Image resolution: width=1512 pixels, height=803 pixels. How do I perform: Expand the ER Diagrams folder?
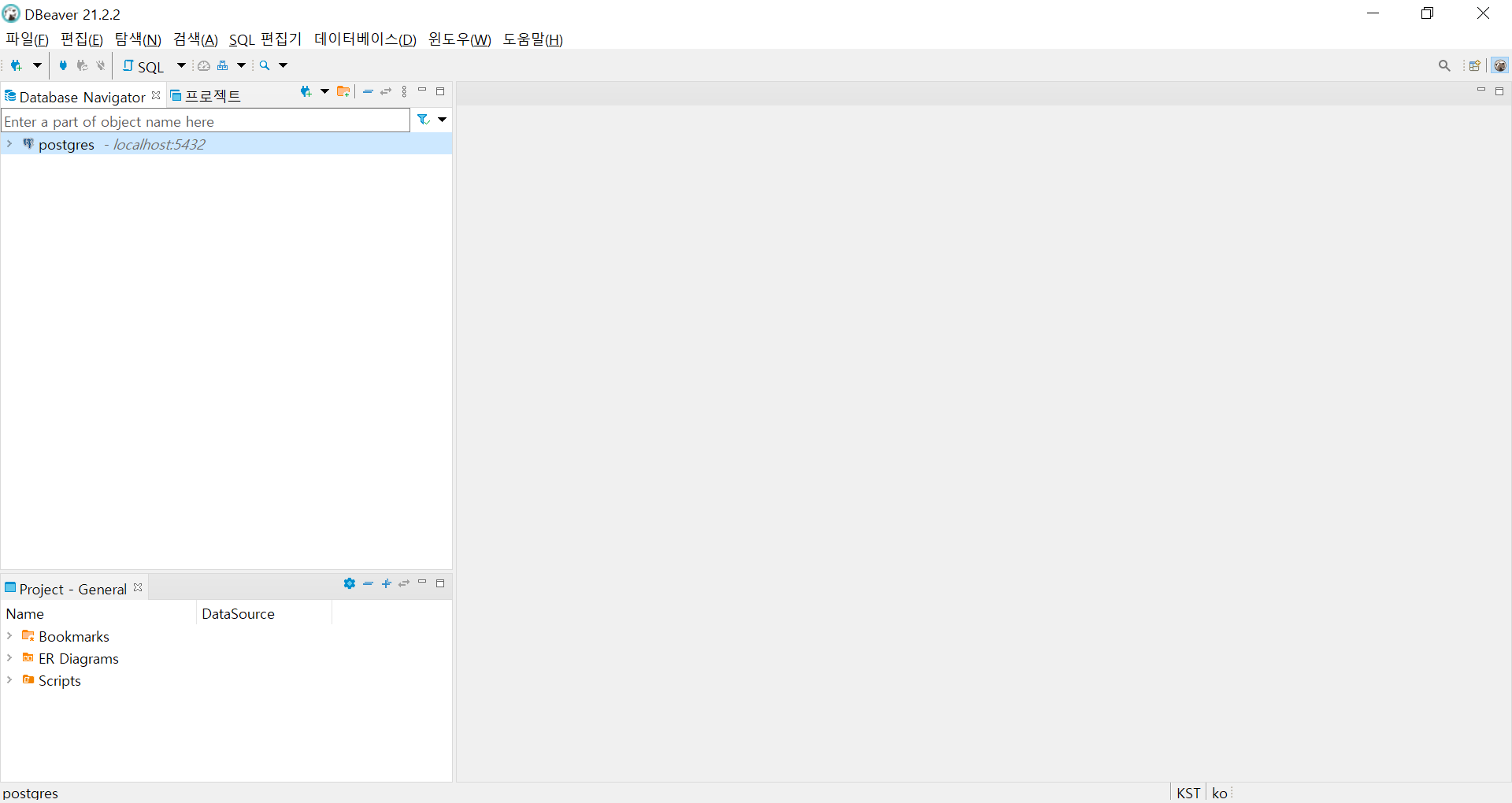click(9, 657)
